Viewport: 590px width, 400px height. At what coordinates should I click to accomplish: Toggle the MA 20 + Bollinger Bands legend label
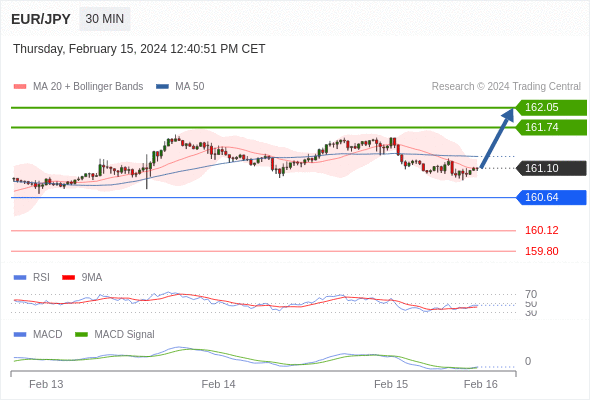tap(88, 87)
